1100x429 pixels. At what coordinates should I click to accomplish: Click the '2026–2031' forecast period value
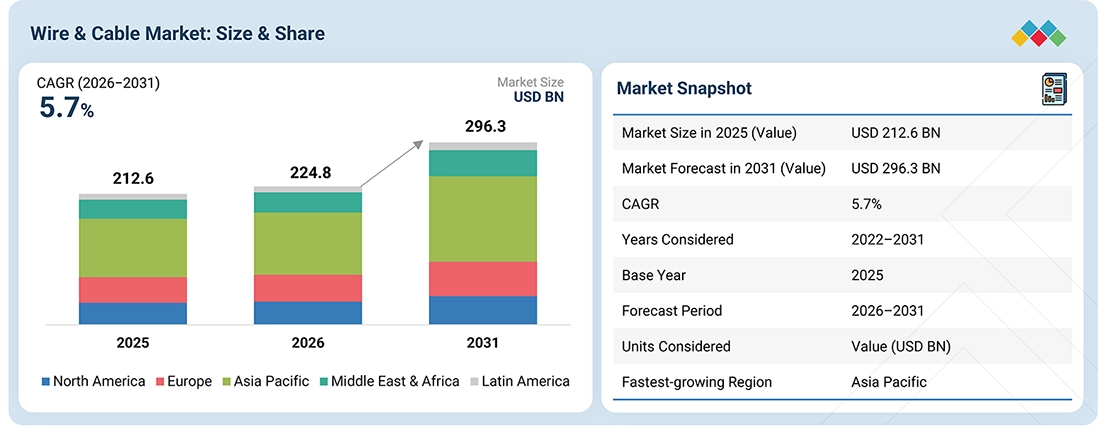(887, 311)
